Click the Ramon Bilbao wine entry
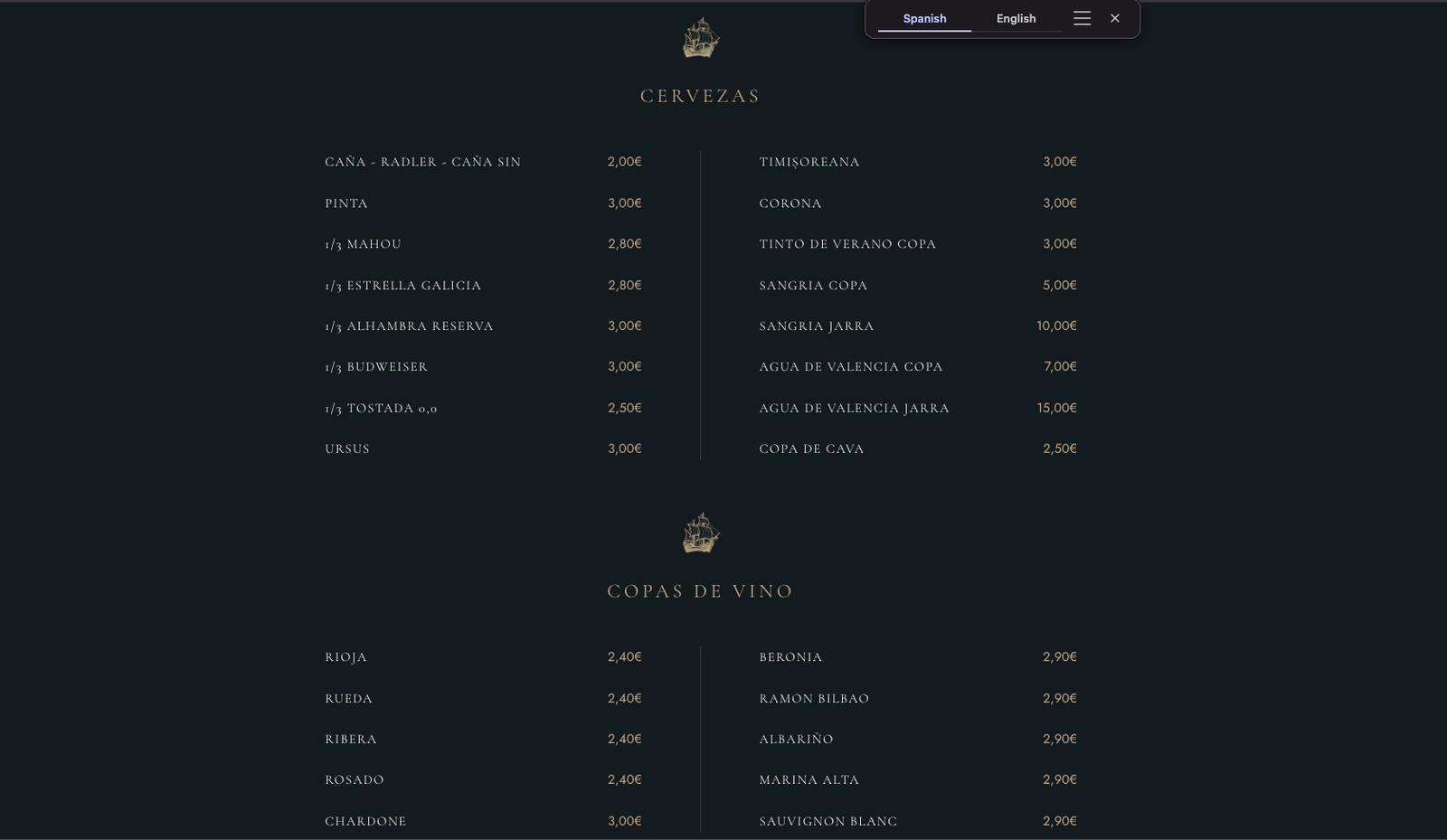 click(x=813, y=698)
